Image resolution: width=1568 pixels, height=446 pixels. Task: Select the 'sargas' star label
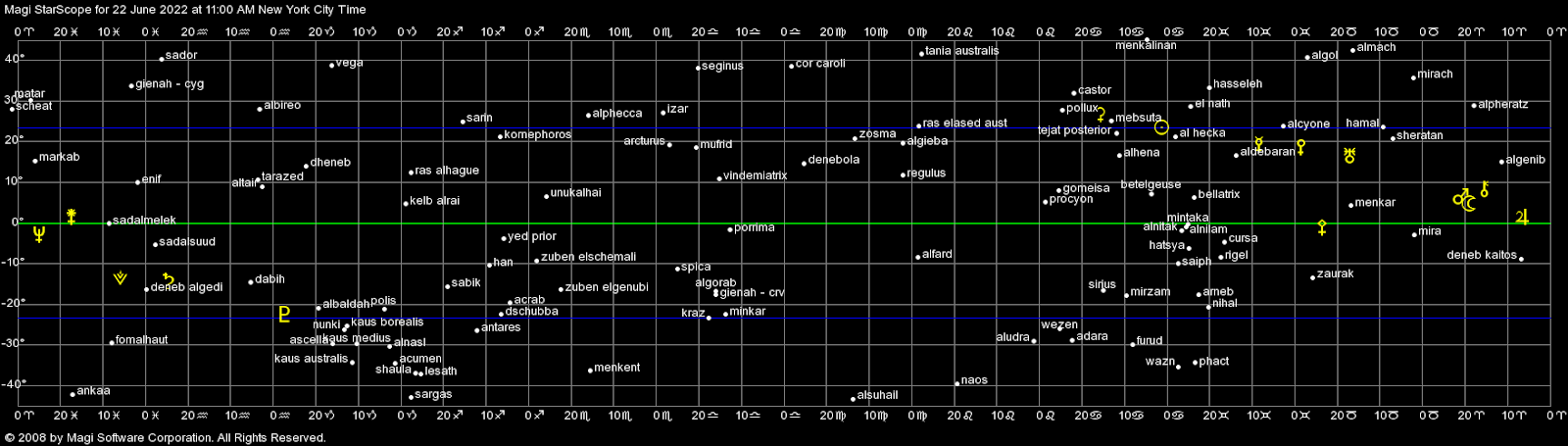point(433,395)
